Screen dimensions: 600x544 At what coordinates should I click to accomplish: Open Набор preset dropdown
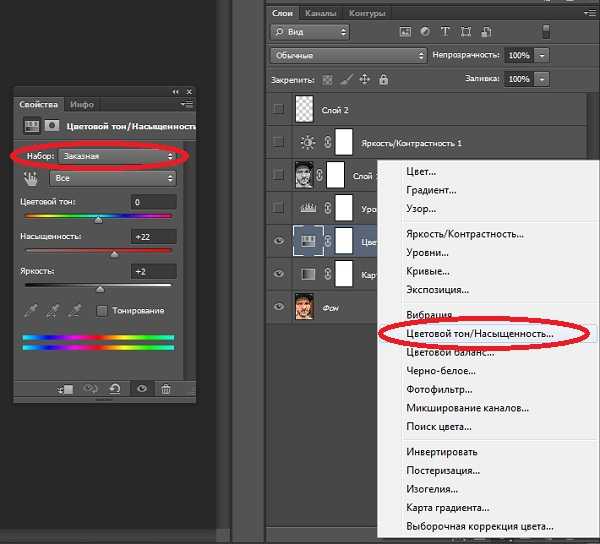(117, 156)
